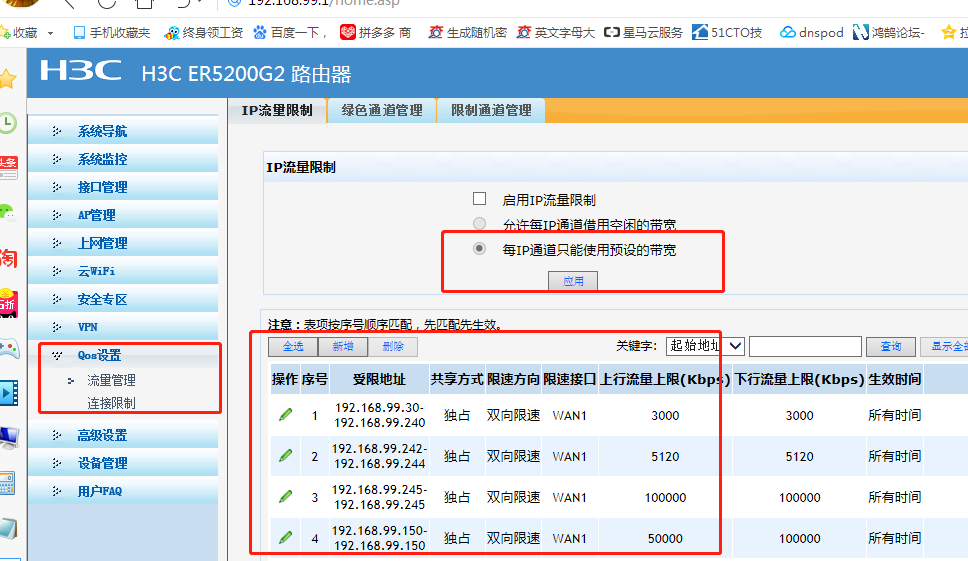Viewport: 968px width, 561px height.
Task: Switch to 绿色通道管理 tab
Action: point(382,110)
